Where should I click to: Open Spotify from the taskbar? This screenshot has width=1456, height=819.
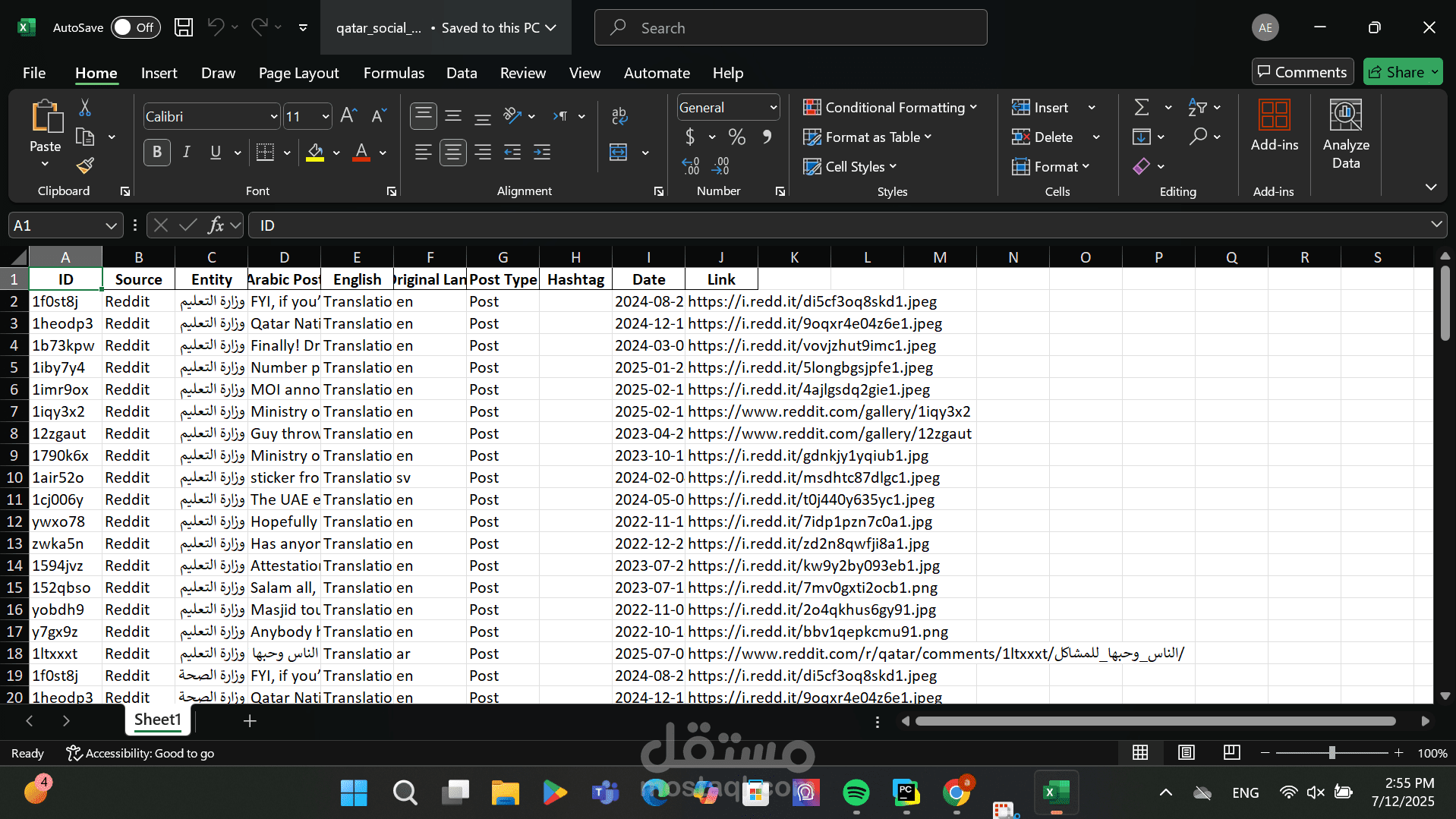856,793
